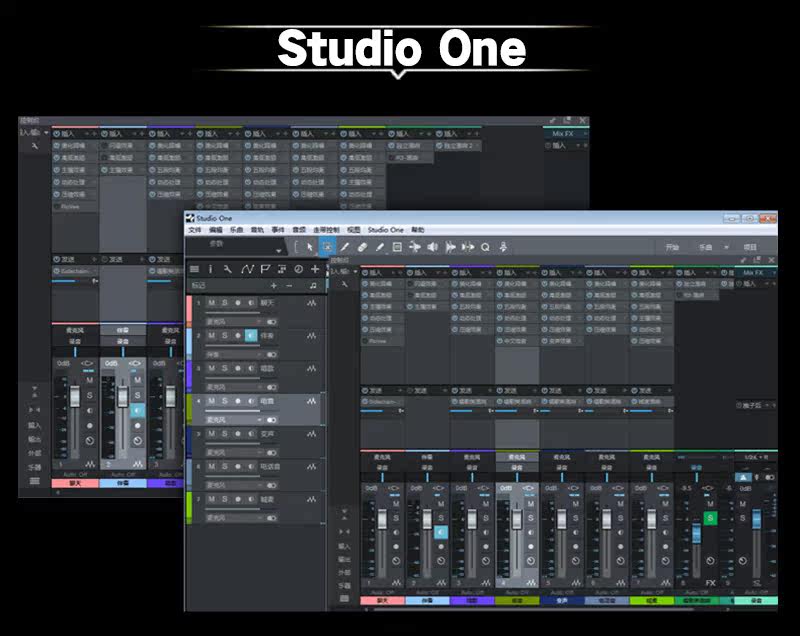Disable the green Solo on channel 8
Viewport: 800px width, 636px height.
[710, 518]
